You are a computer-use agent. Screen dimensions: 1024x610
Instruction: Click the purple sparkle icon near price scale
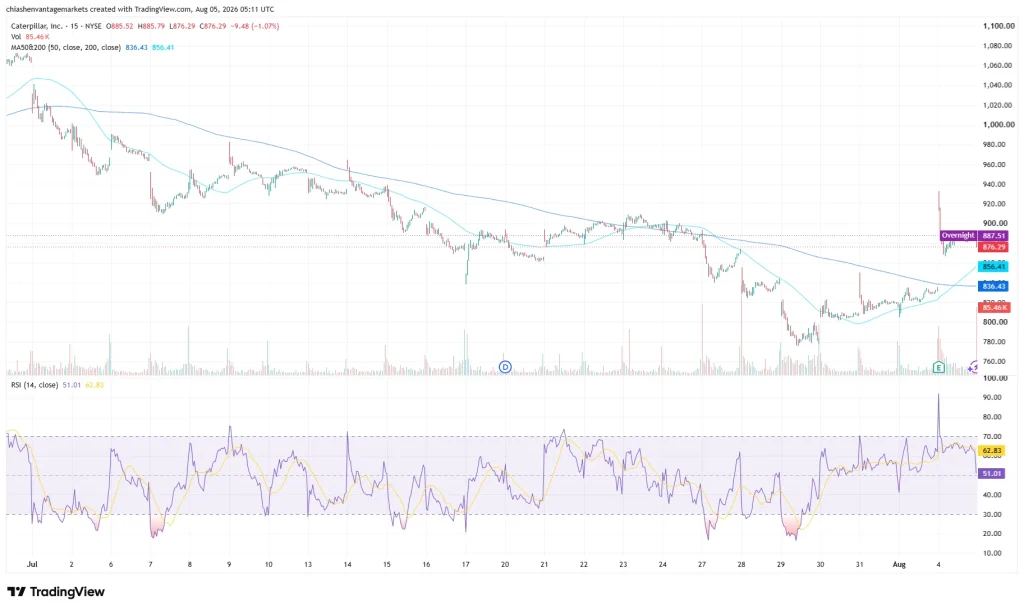973,368
